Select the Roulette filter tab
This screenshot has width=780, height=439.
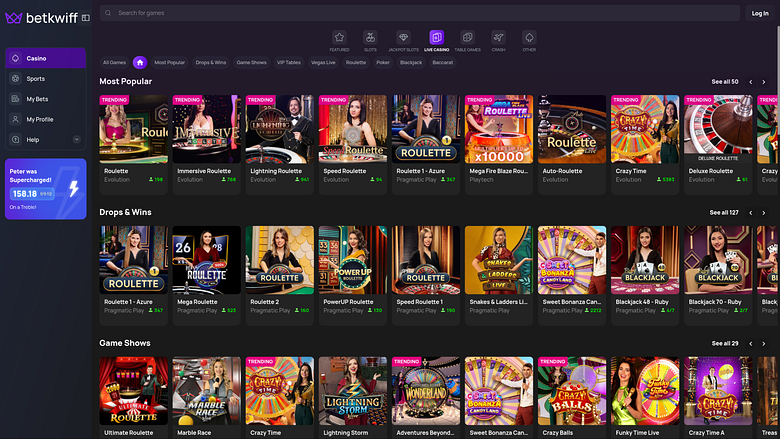click(x=356, y=63)
